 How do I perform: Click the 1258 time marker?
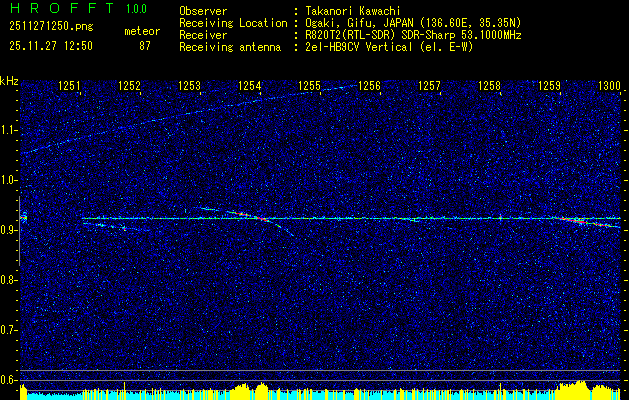(x=489, y=85)
